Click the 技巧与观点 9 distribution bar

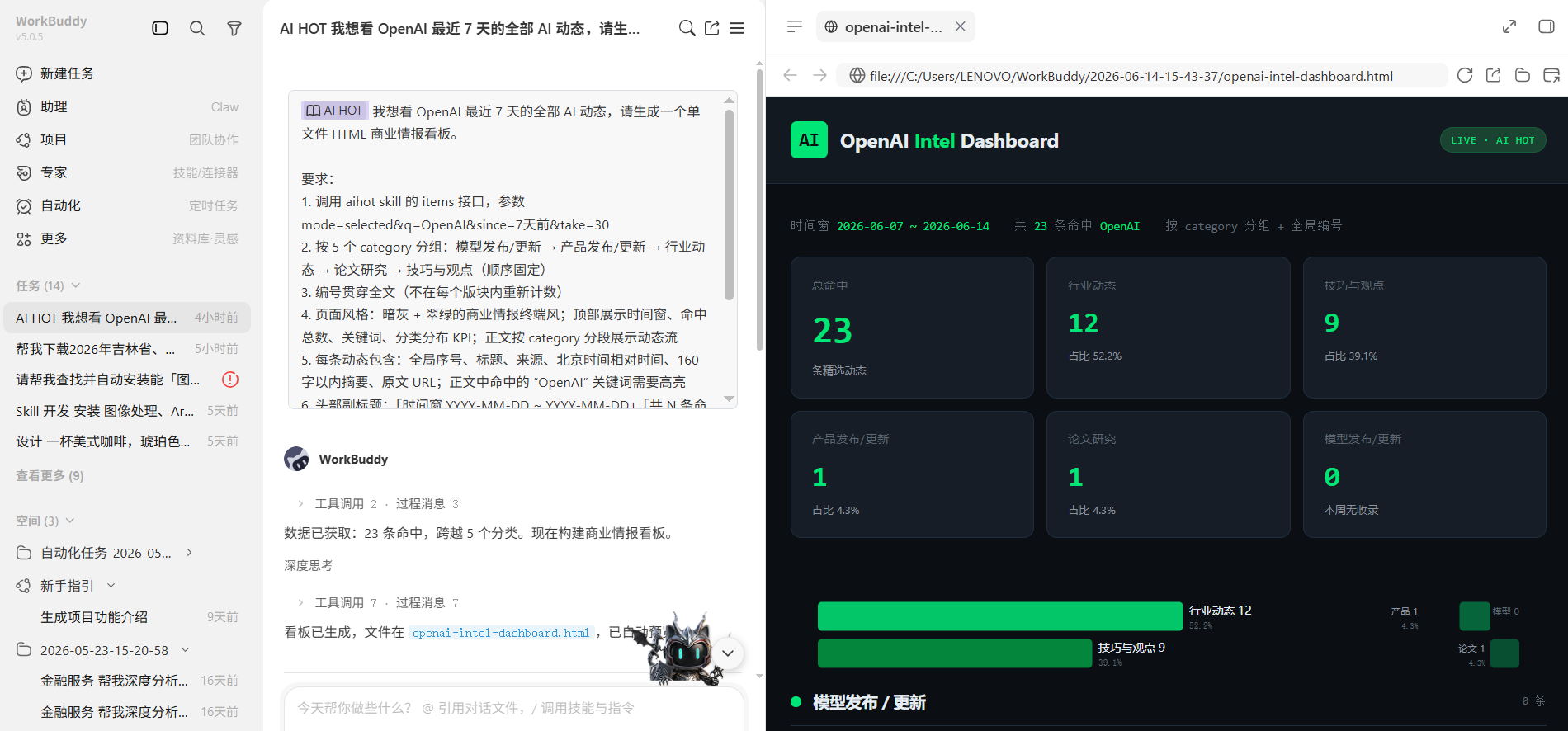click(955, 653)
